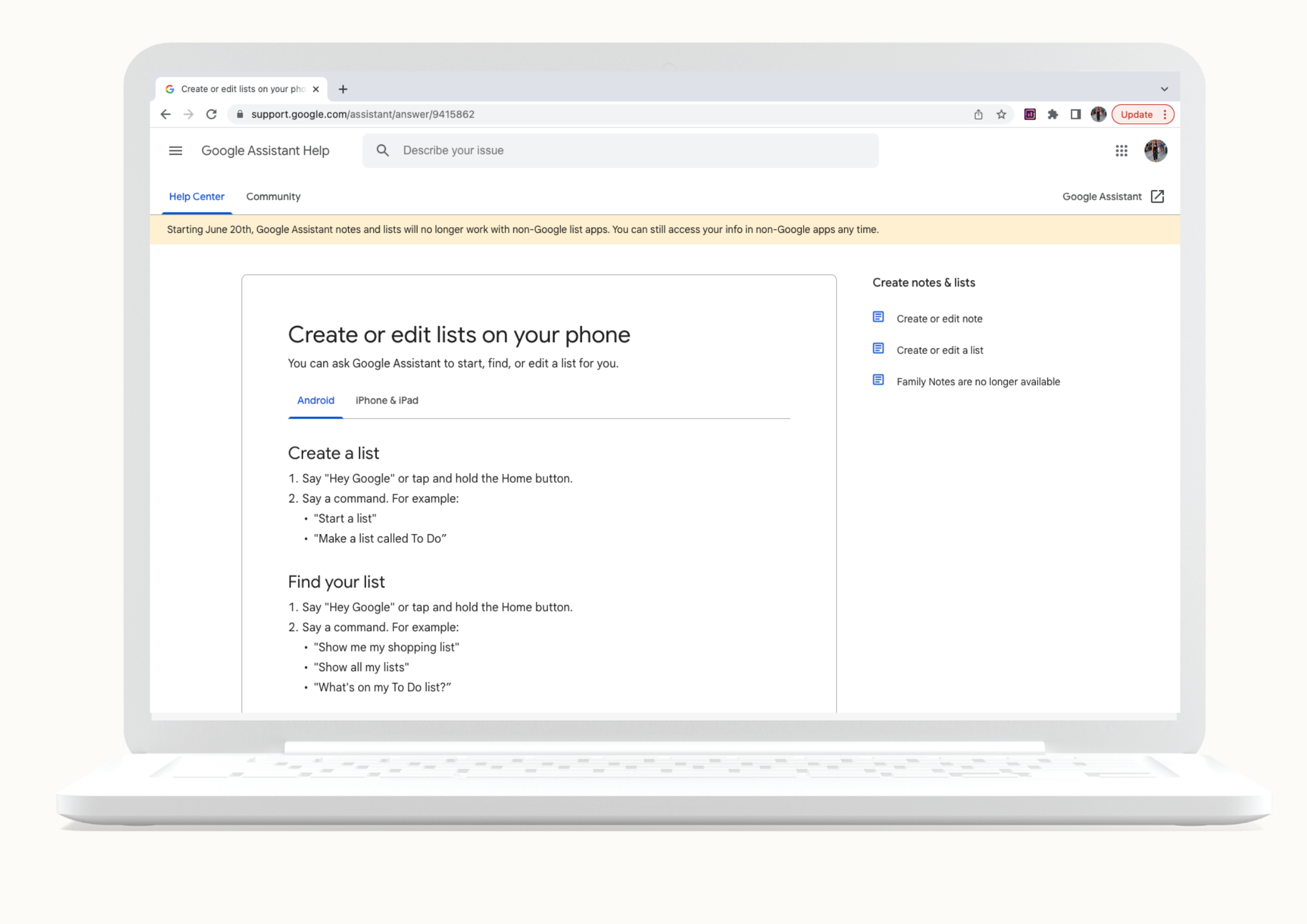Open the Create or edit a list article
The width and height of the screenshot is (1307, 924).
pyautogui.click(x=940, y=350)
